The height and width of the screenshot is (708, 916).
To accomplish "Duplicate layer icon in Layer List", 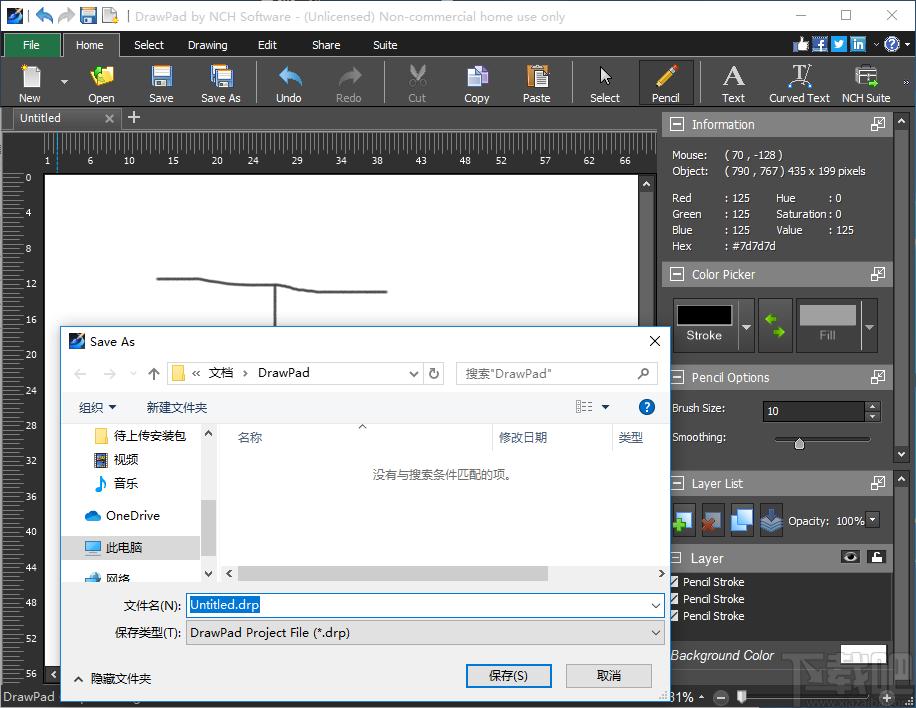I will 741,520.
